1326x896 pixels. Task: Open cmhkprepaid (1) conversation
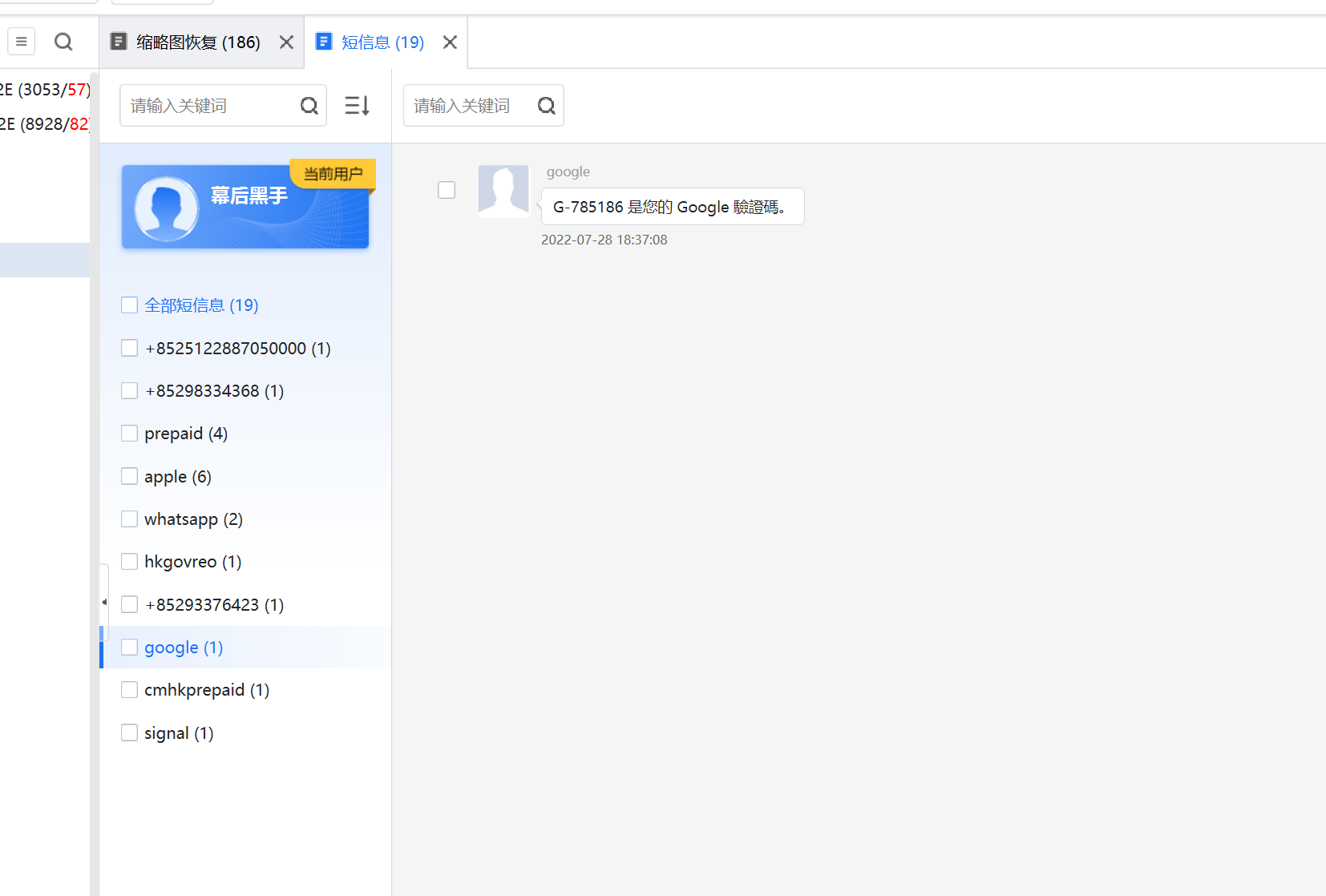[207, 690]
